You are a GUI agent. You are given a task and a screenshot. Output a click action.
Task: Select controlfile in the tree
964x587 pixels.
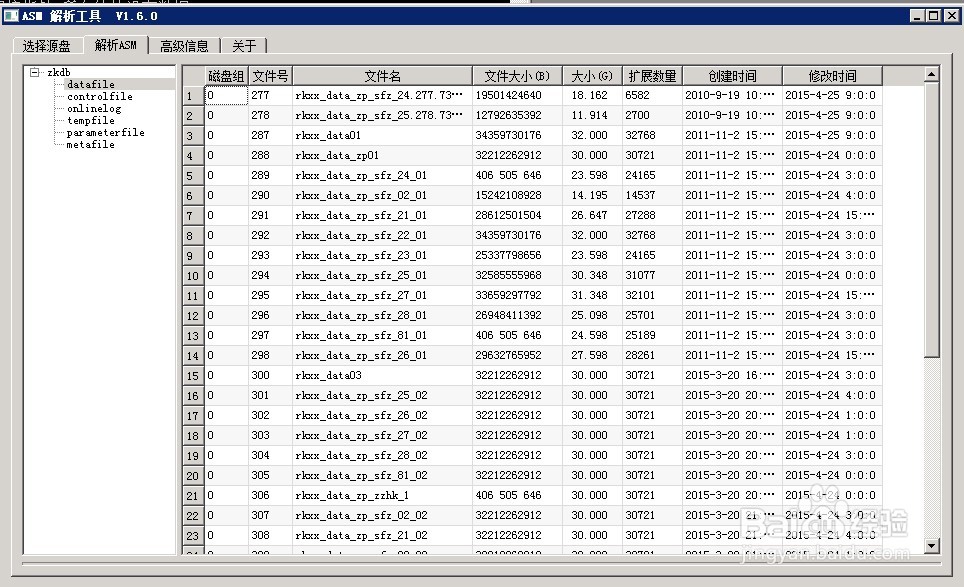tap(100, 97)
